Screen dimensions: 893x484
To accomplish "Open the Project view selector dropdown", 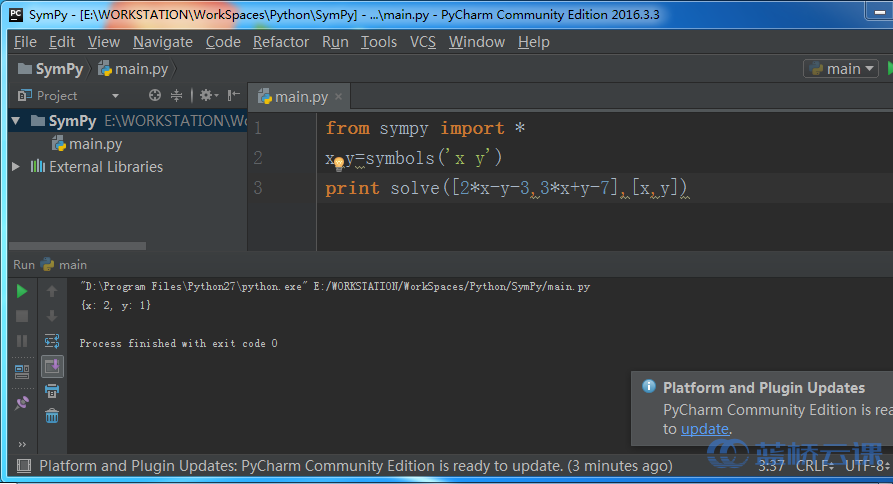I will click(x=115, y=96).
